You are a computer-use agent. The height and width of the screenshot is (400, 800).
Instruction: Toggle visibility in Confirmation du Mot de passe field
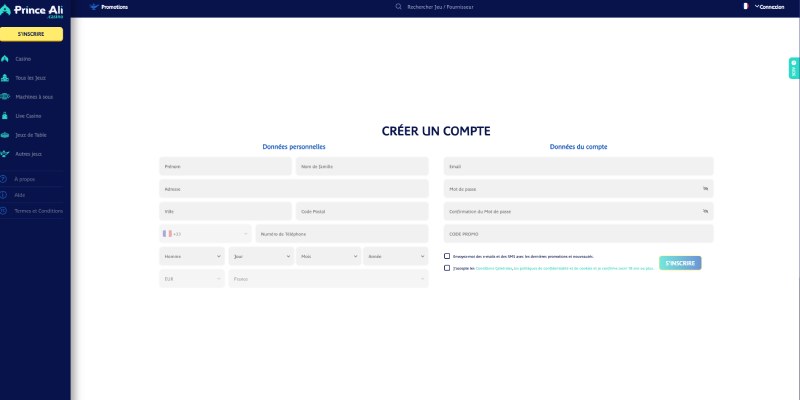tap(706, 211)
